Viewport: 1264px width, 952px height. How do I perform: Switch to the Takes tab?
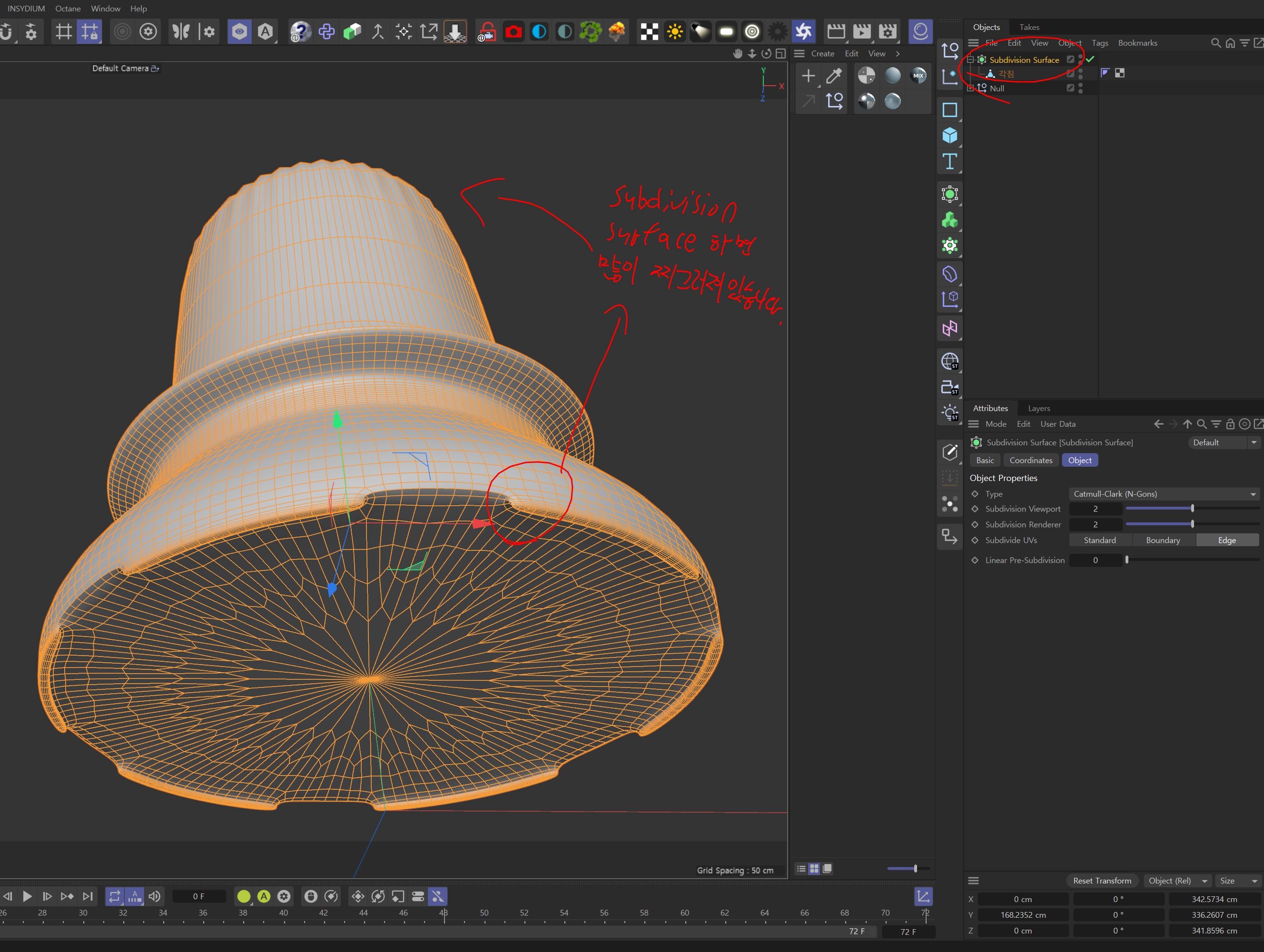1028,27
